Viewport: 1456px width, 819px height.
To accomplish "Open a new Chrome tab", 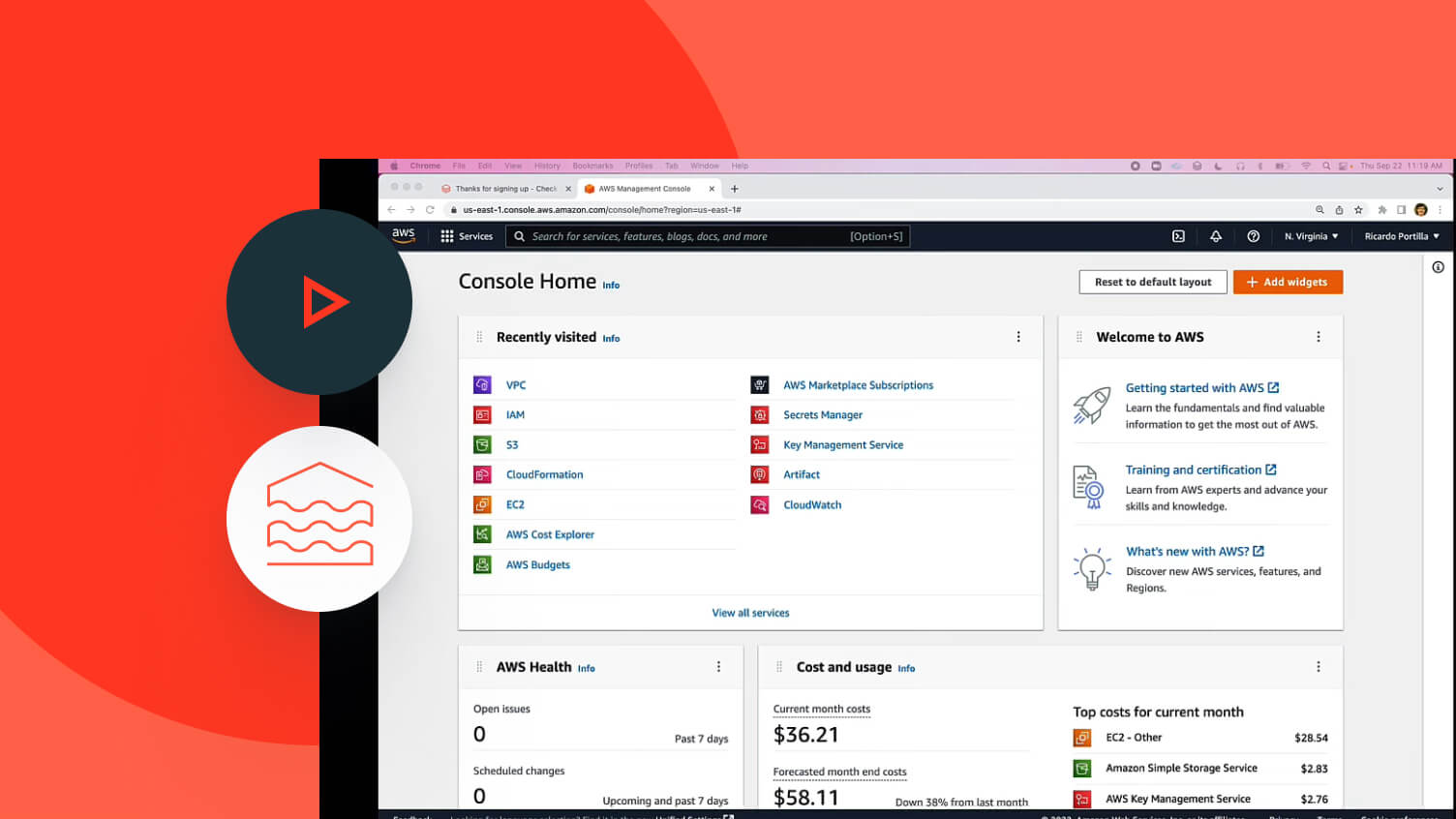I will tap(735, 189).
